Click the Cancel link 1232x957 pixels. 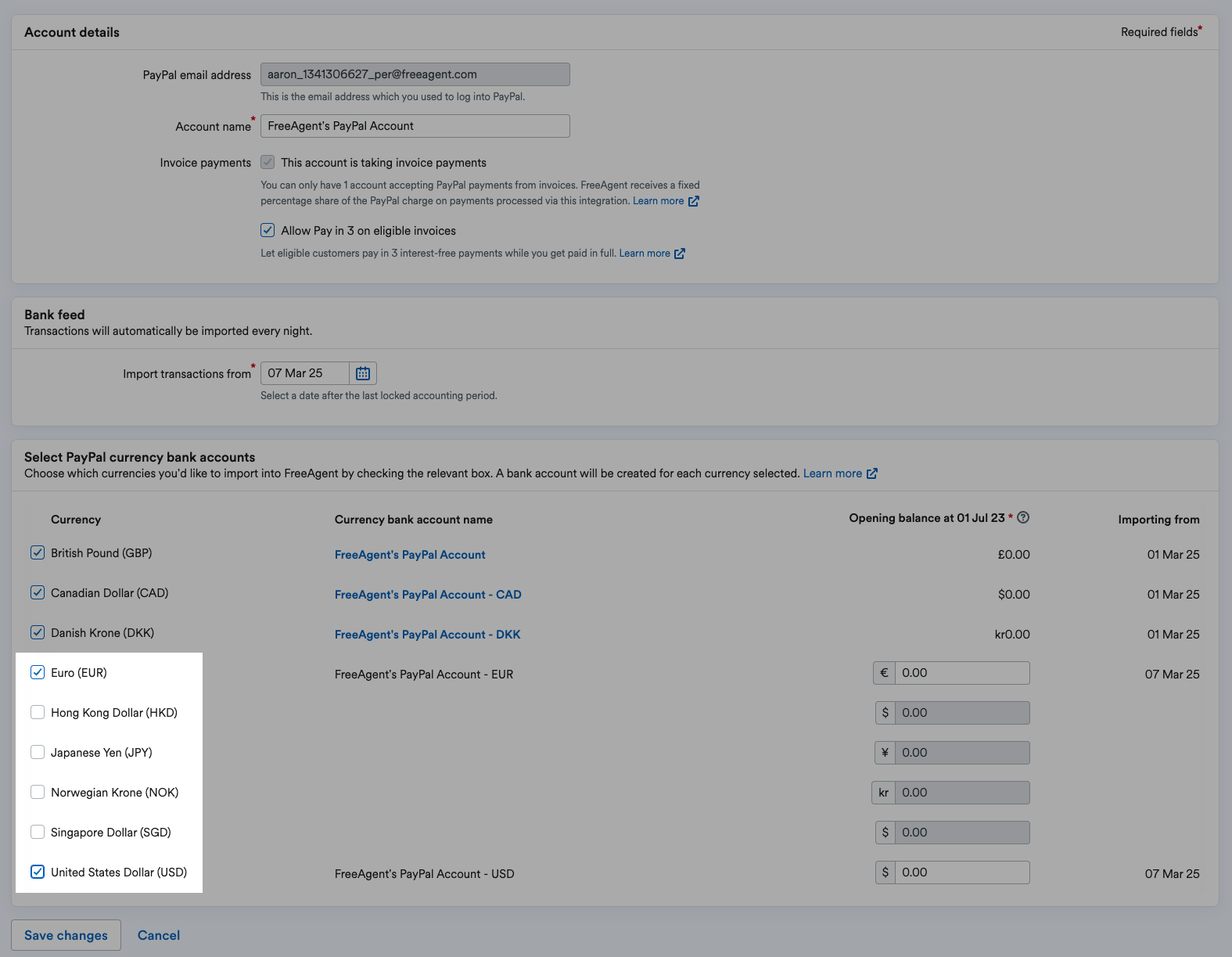tap(159, 935)
